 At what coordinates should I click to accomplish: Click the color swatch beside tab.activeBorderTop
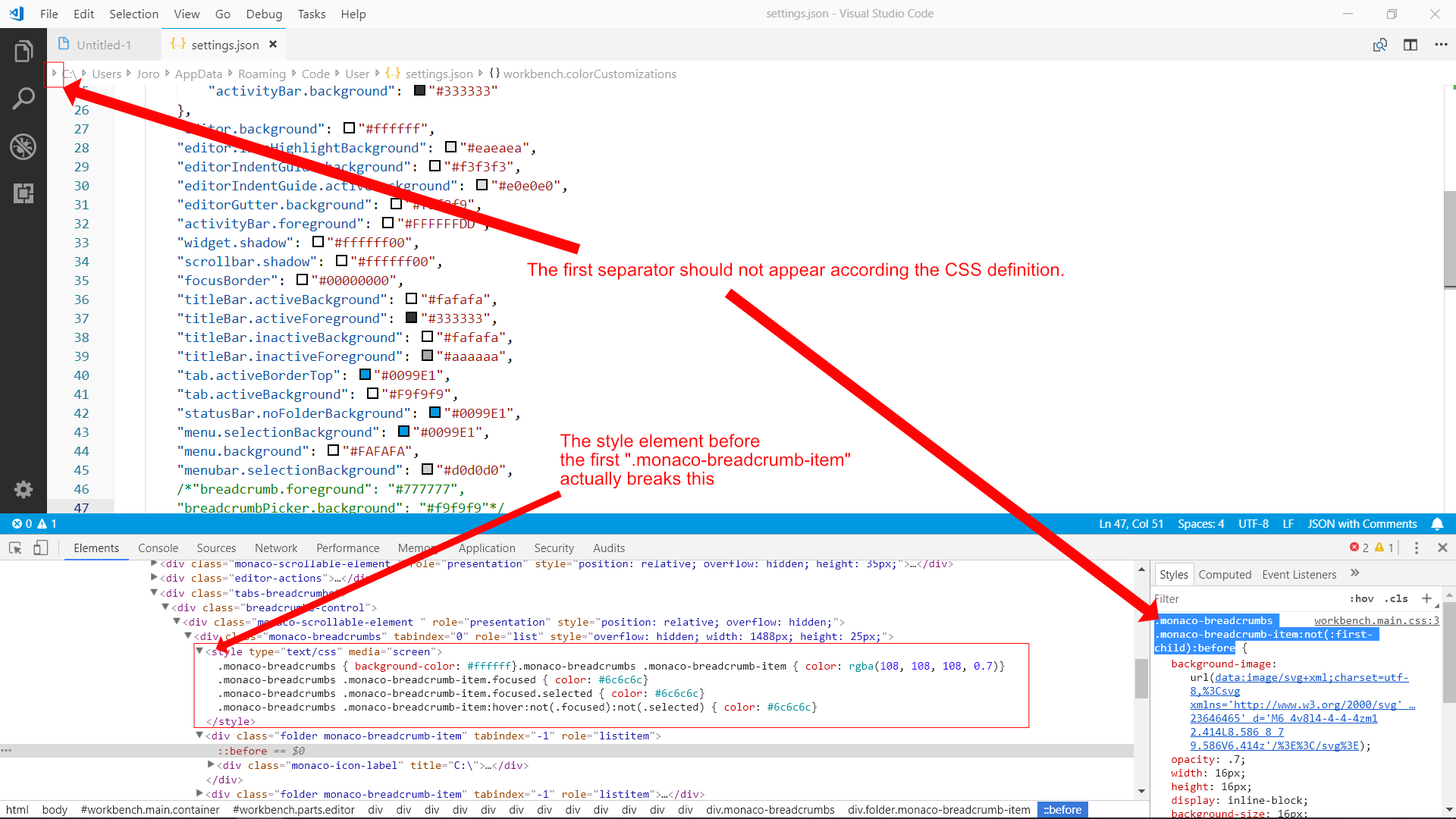coord(365,375)
